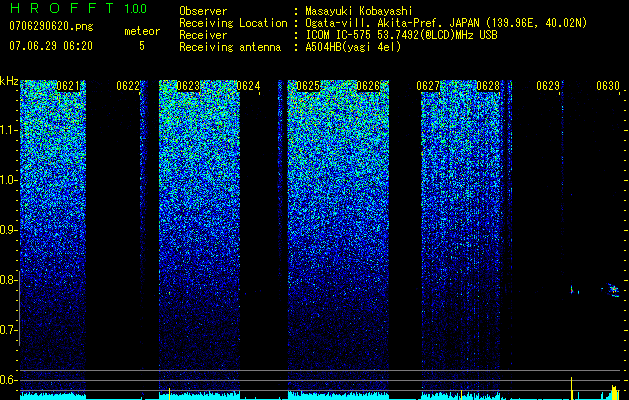
Task: Click the Observer label
Action: click(203, 11)
